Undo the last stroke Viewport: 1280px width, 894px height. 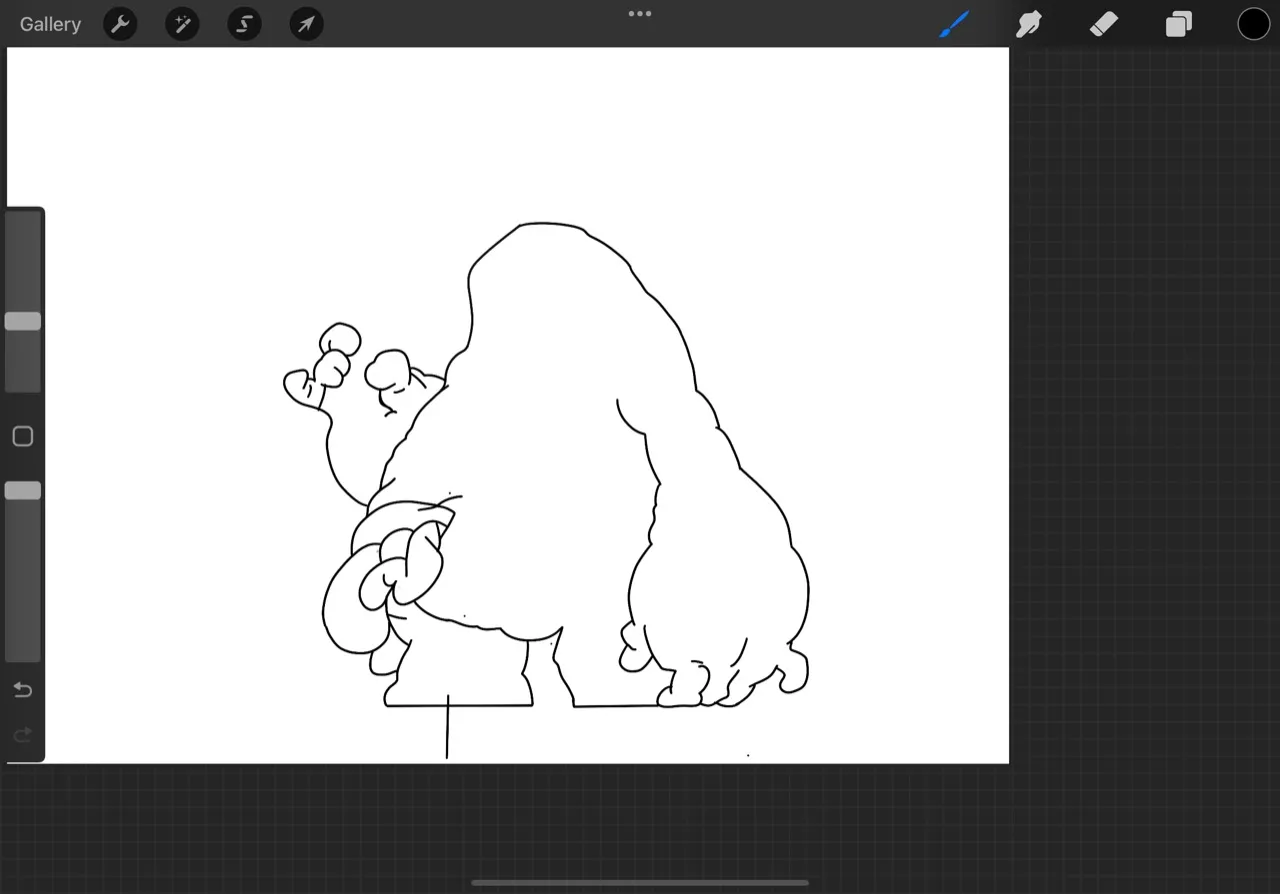coord(22,690)
